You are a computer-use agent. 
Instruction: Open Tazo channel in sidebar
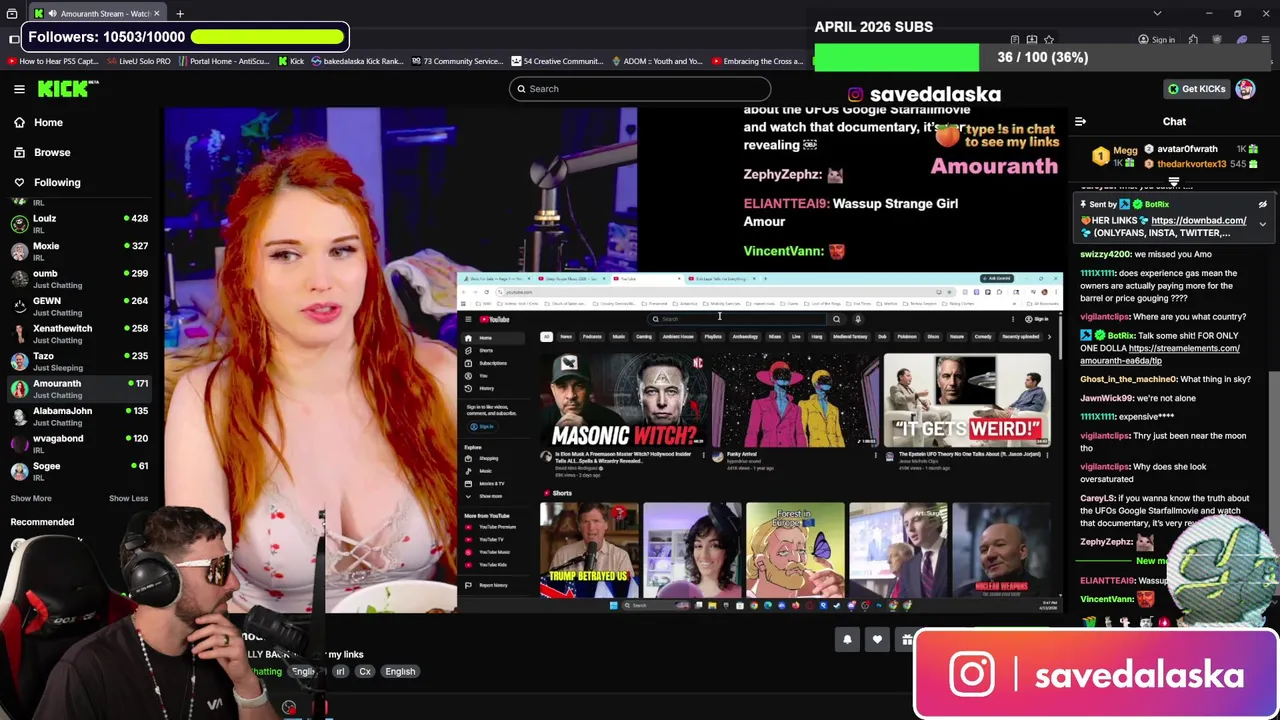(79, 362)
